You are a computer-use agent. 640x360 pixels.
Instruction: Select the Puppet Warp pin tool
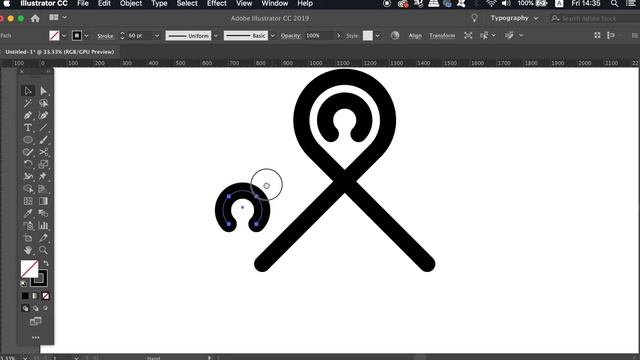(43, 177)
